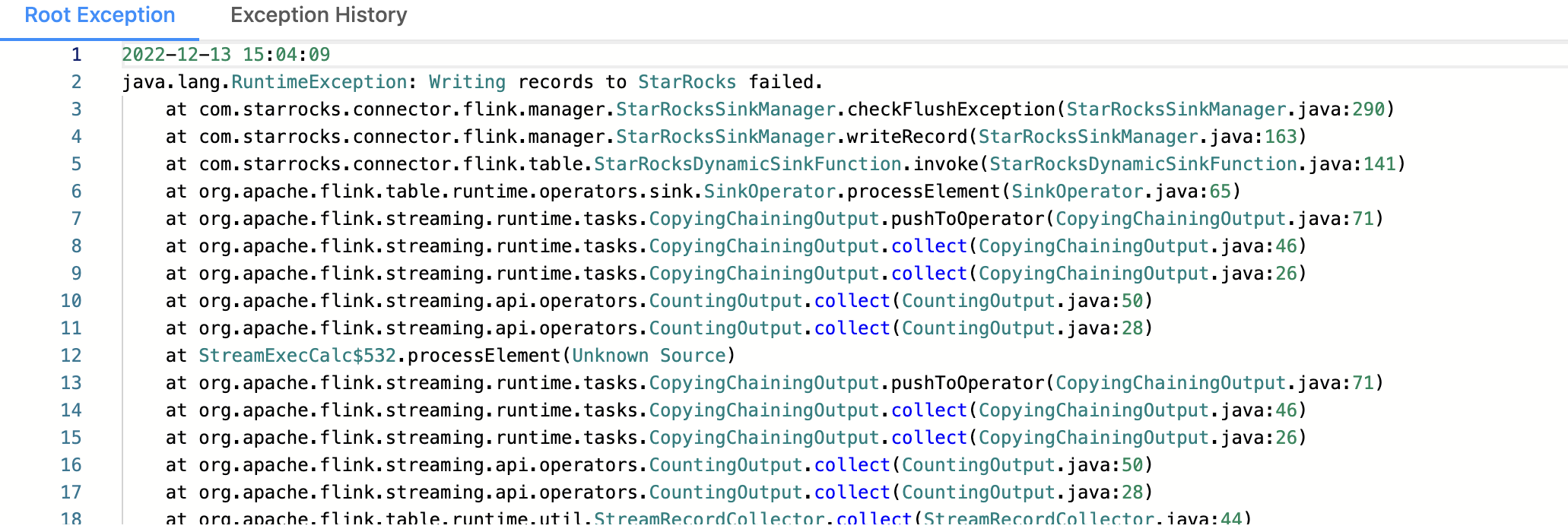
Task: Click line number 15 in the gutter
Action: (x=71, y=438)
